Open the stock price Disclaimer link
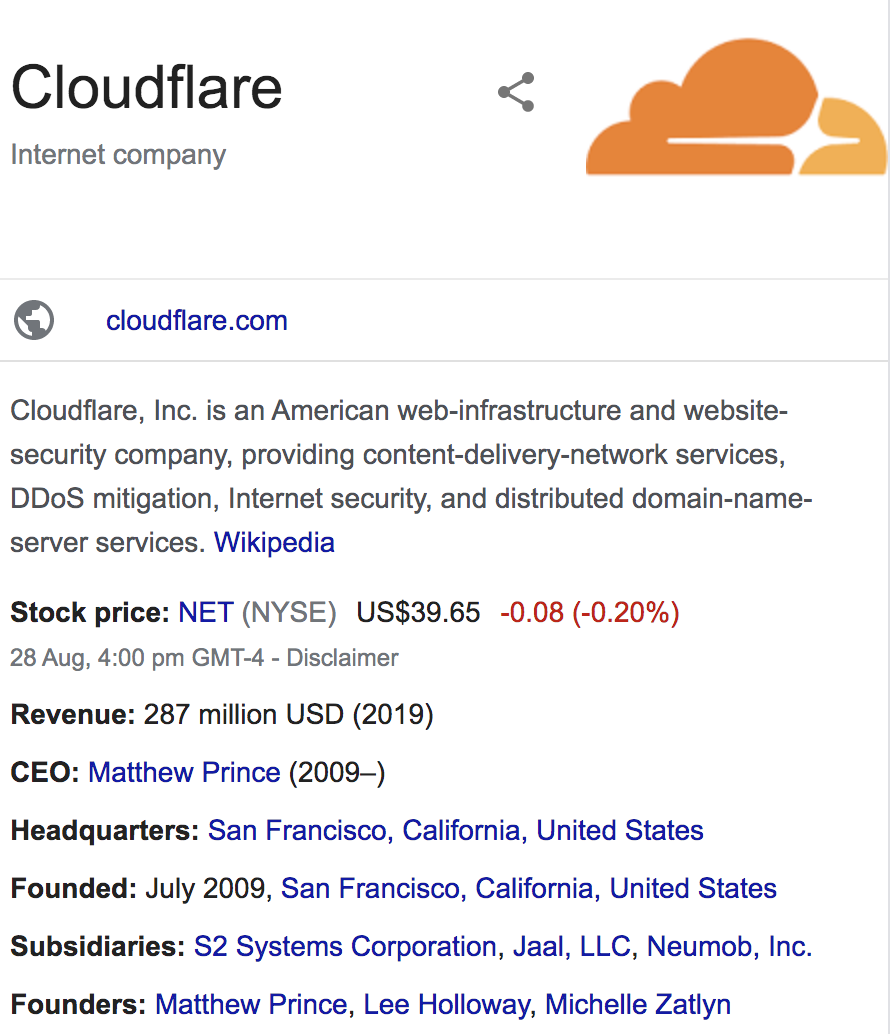 [x=342, y=658]
